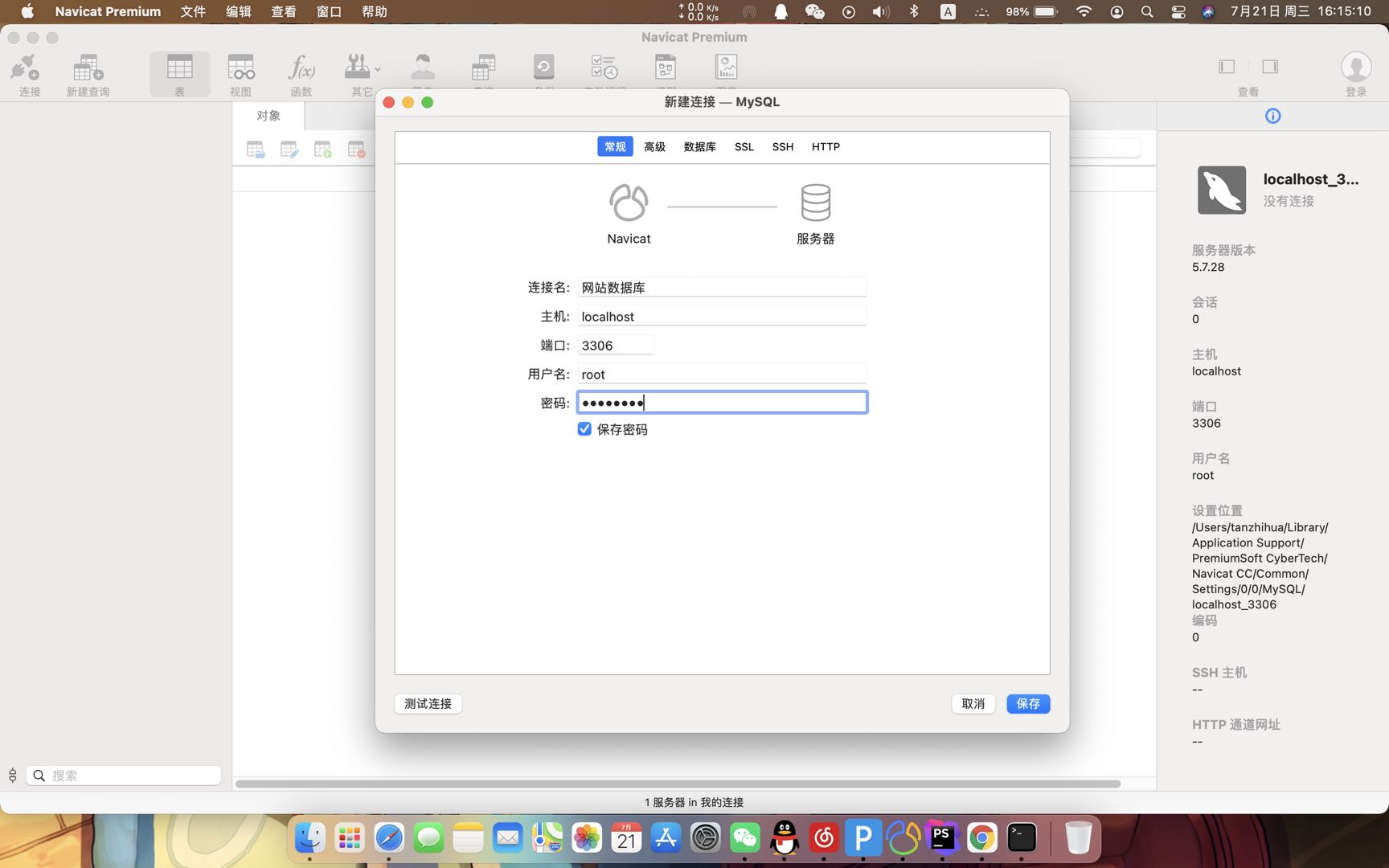This screenshot has width=1389, height=868.
Task: Select the General (常规) tab
Action: click(615, 146)
